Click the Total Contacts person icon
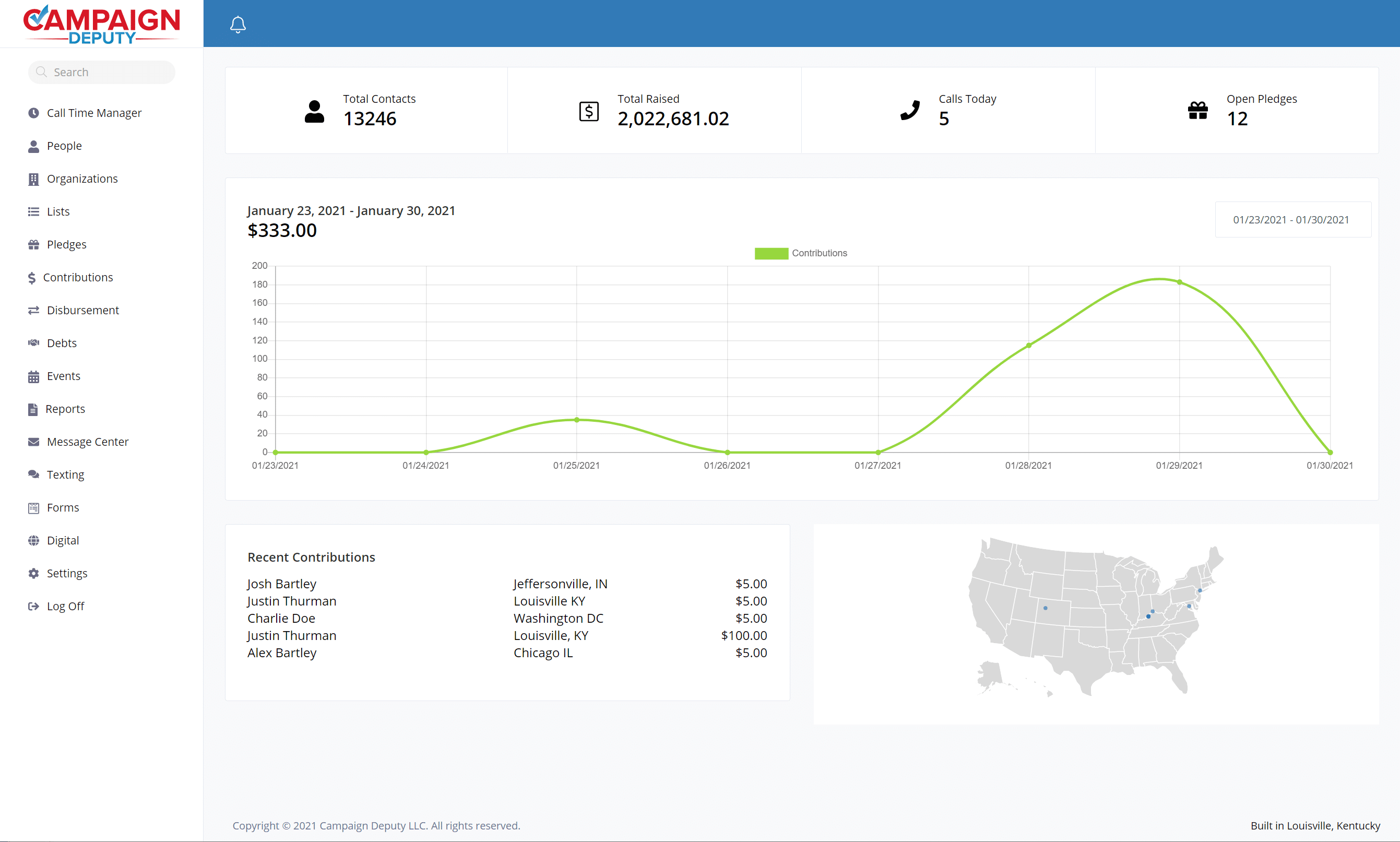The width and height of the screenshot is (1400, 842). [314, 111]
